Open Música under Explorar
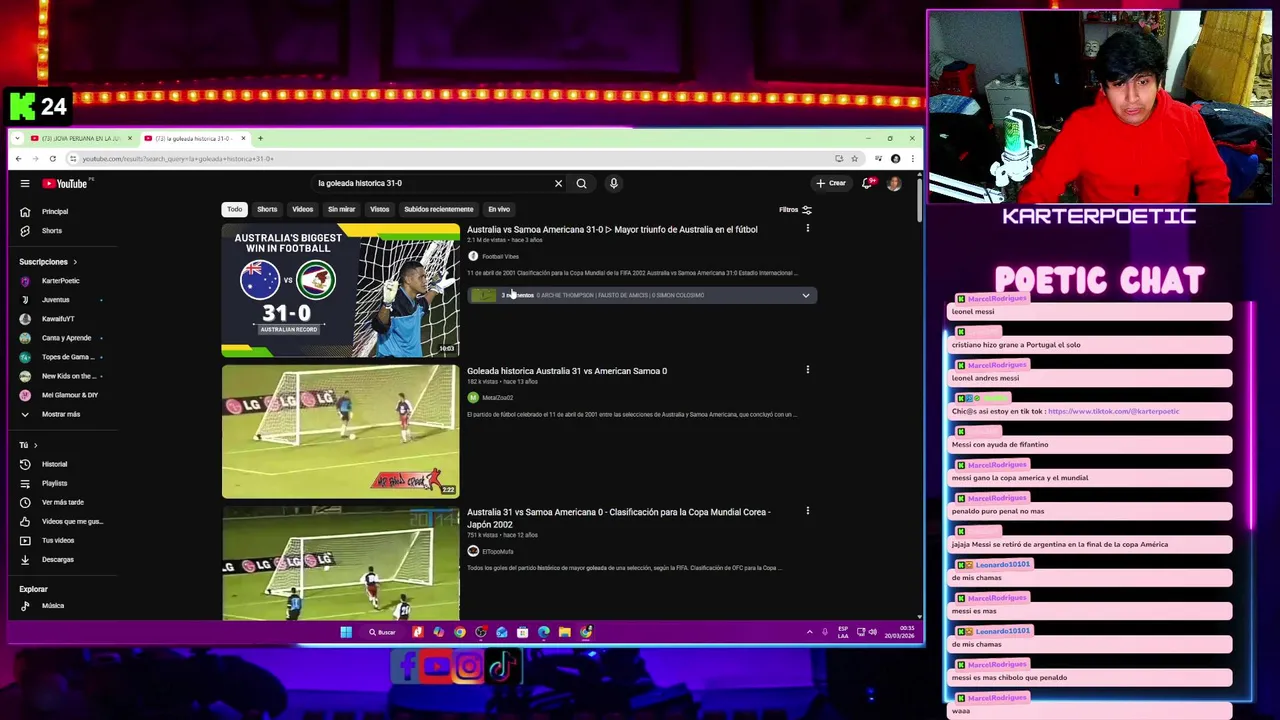The width and height of the screenshot is (1280, 720). click(x=52, y=605)
